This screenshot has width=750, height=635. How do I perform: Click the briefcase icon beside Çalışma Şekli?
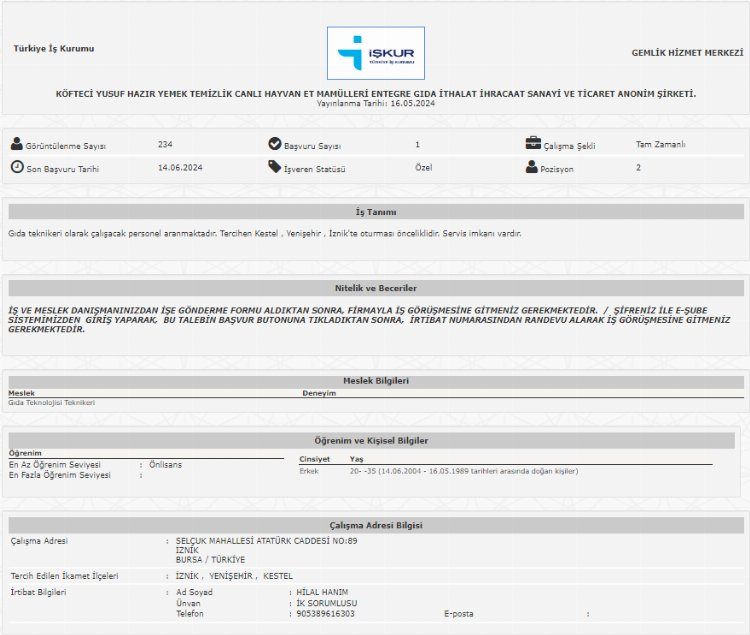533,144
